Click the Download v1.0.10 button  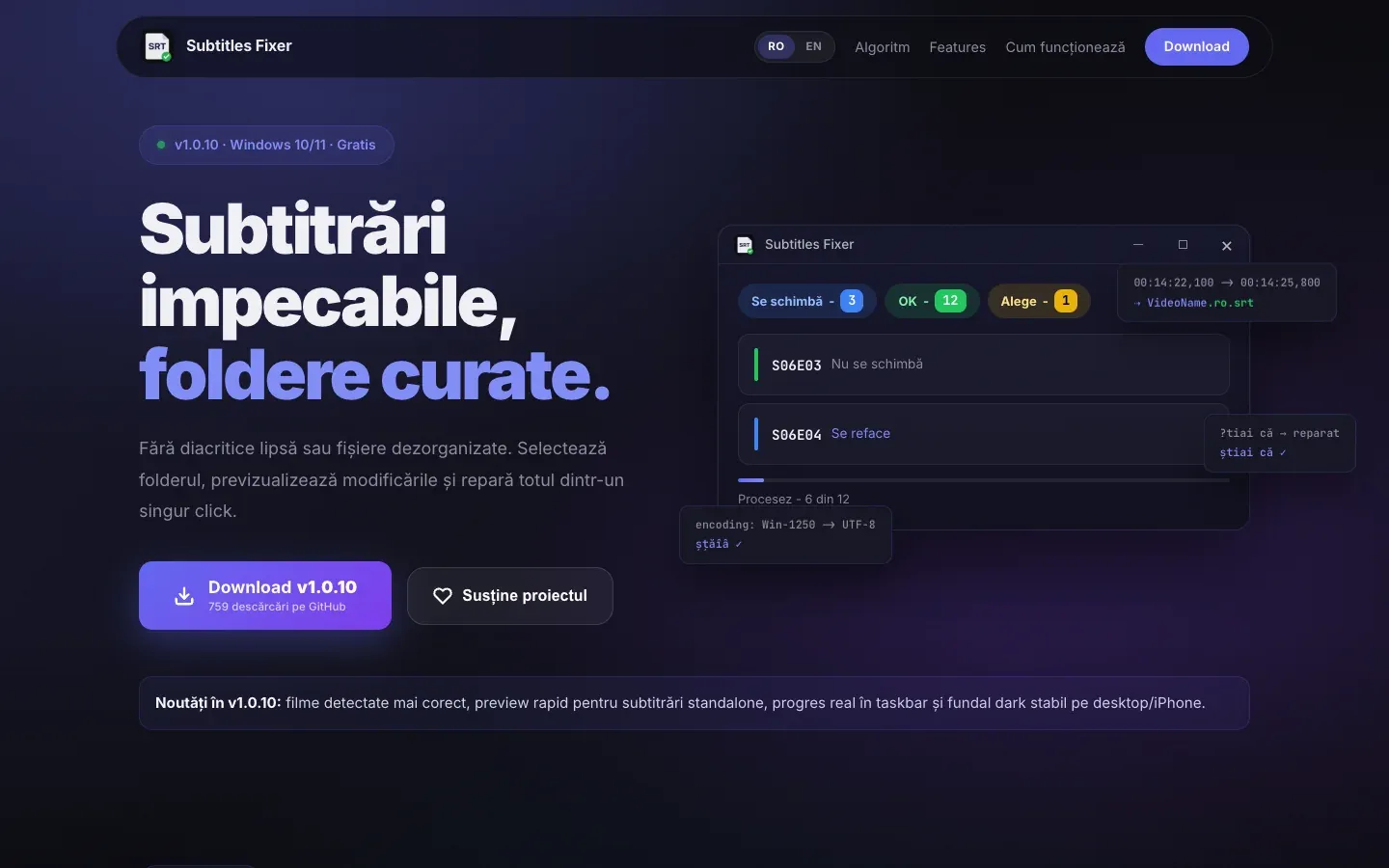(x=265, y=595)
